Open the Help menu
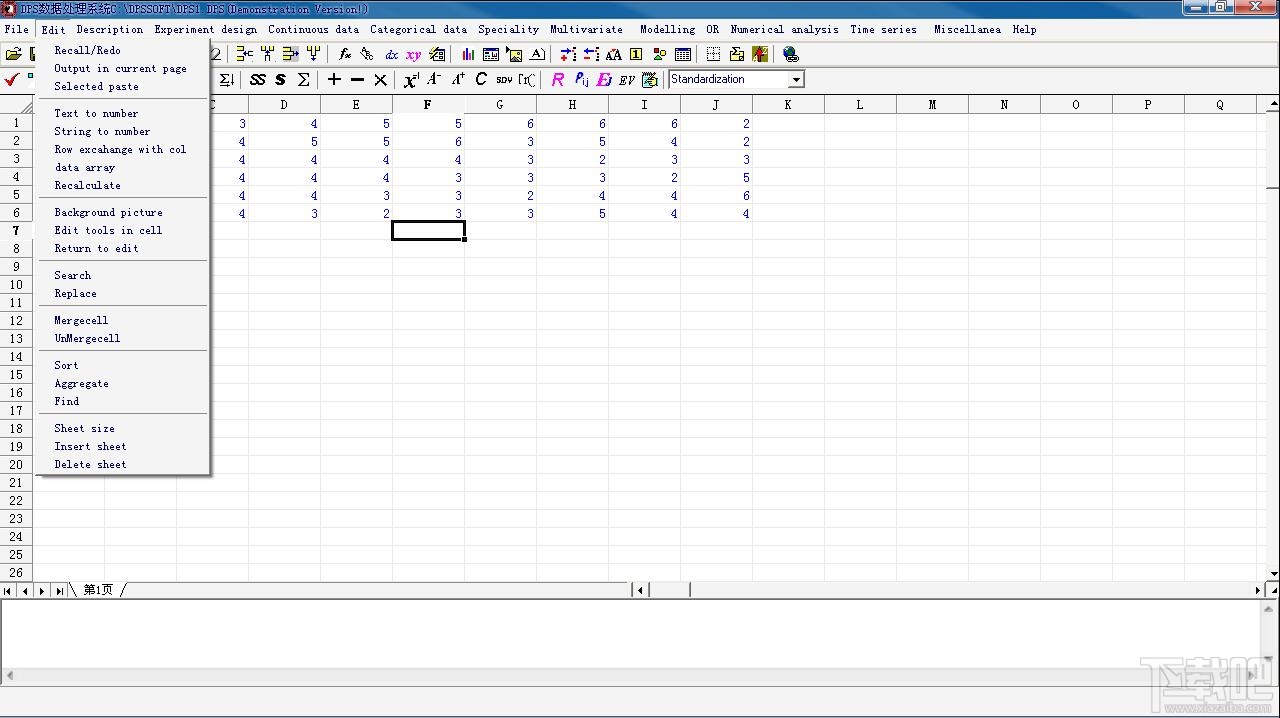 click(1024, 29)
